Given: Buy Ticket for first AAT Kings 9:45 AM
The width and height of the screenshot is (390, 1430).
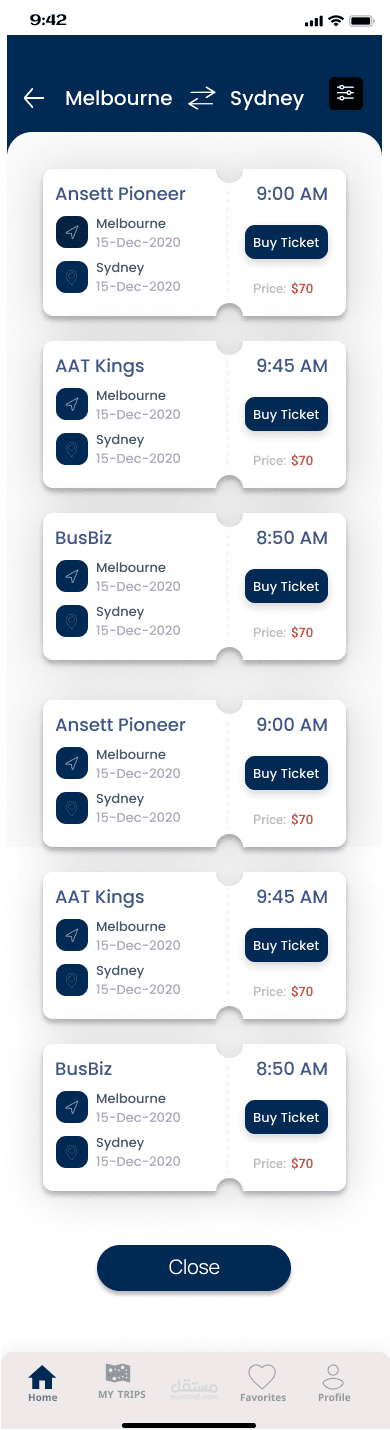Looking at the screenshot, I should tap(286, 415).
